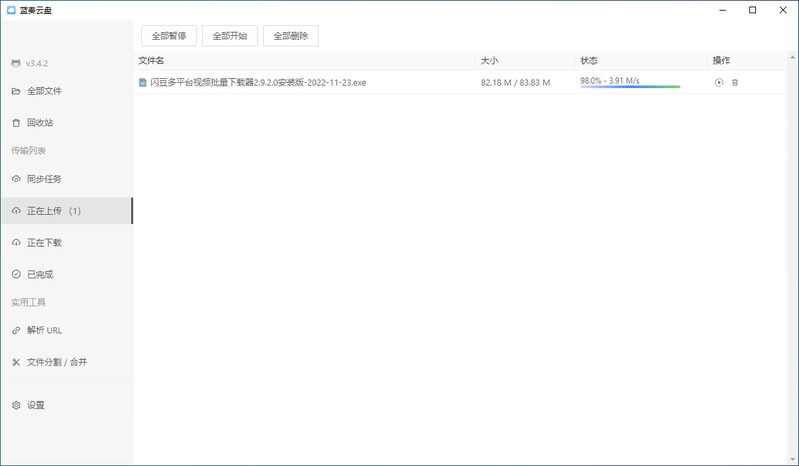Image resolution: width=799 pixels, height=466 pixels.
Task: Click the trash icon to delete upload task
Action: point(735,83)
